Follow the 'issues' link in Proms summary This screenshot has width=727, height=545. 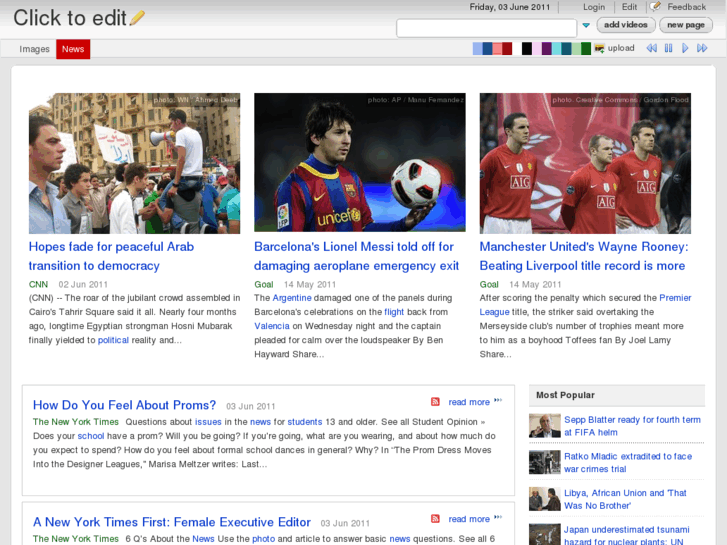tap(208, 422)
